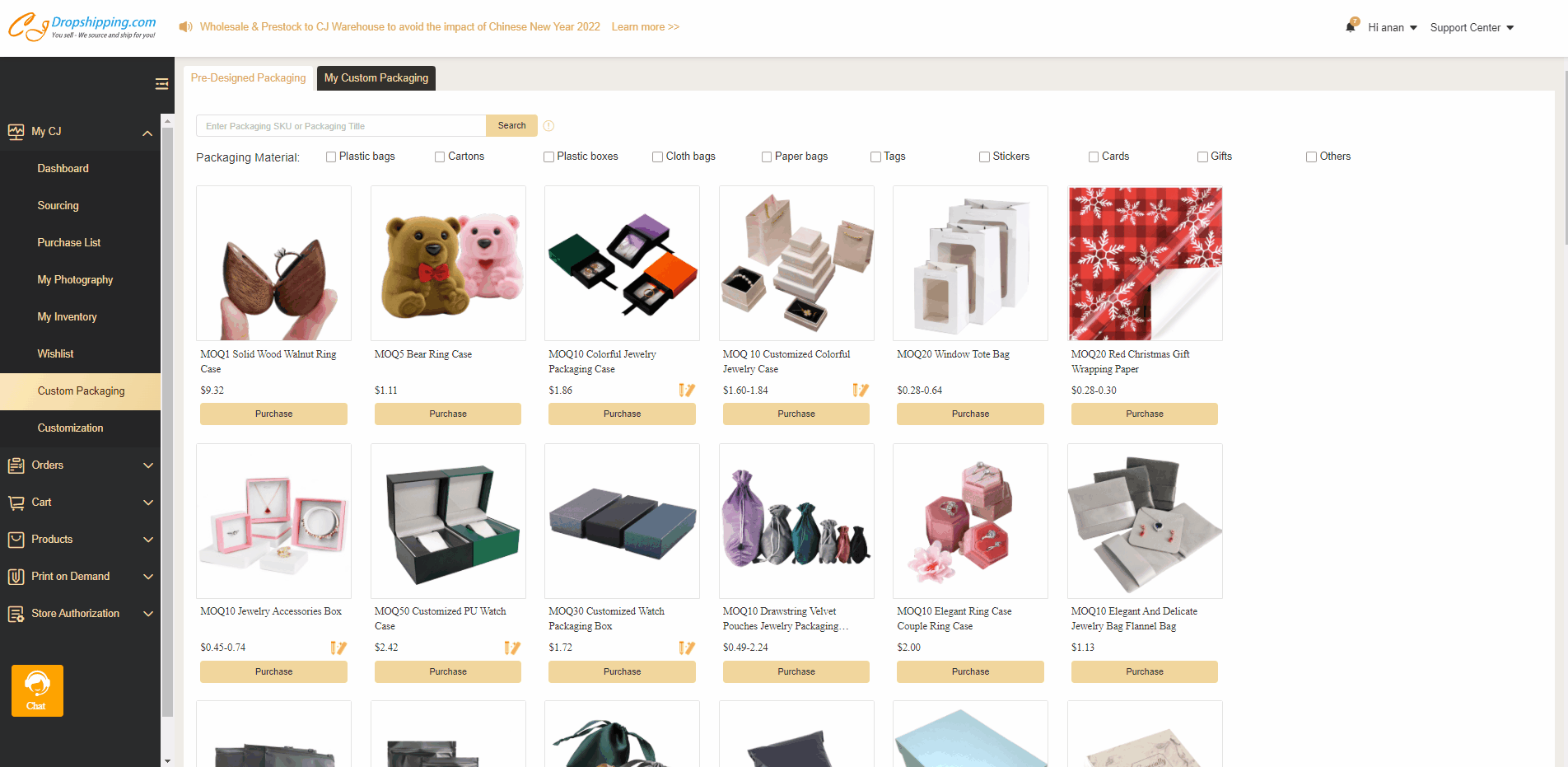The width and height of the screenshot is (1568, 767).
Task: Tick the Cloth bags checkbox
Action: 657,157
